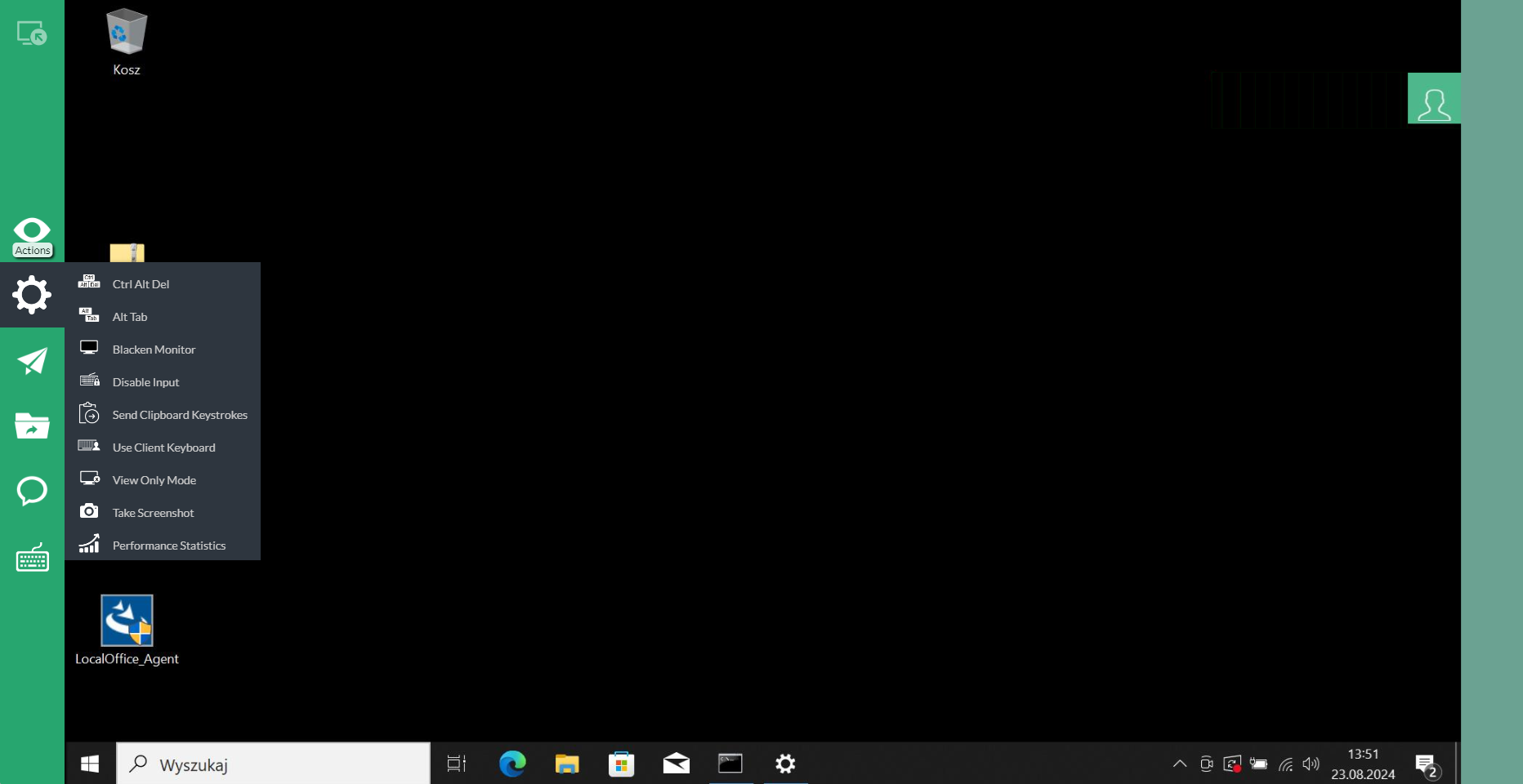Click the Wyszukaj search field
The image size is (1523, 784).
tap(274, 764)
